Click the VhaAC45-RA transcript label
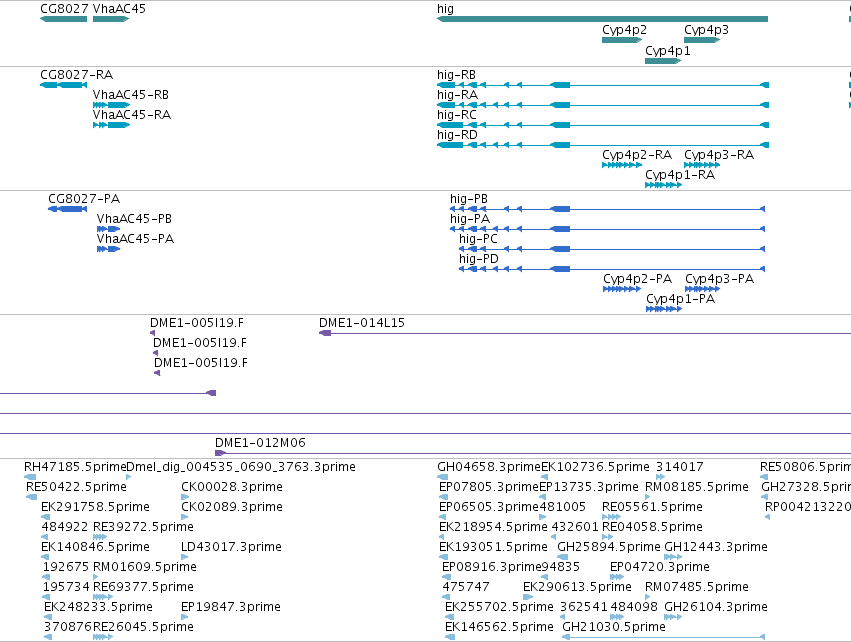Image resolution: width=851 pixels, height=642 pixels. pyautogui.click(x=132, y=115)
